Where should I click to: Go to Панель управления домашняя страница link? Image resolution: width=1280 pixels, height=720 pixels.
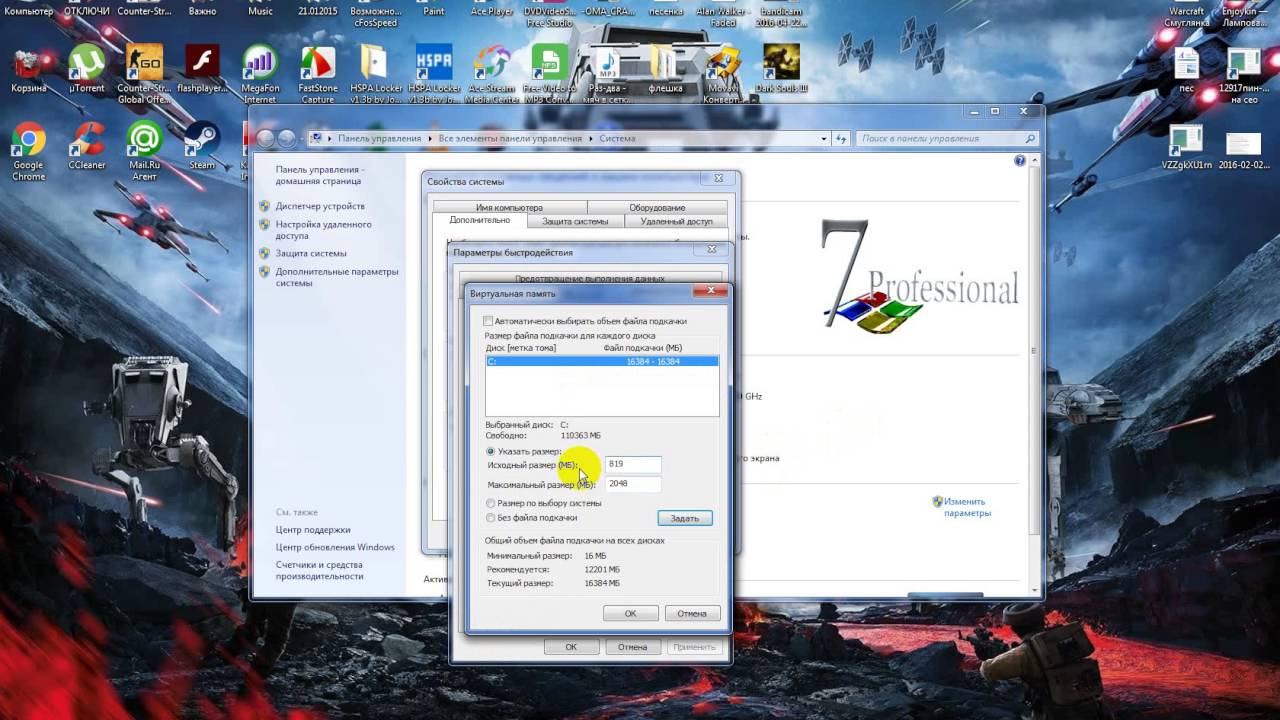(x=320, y=175)
